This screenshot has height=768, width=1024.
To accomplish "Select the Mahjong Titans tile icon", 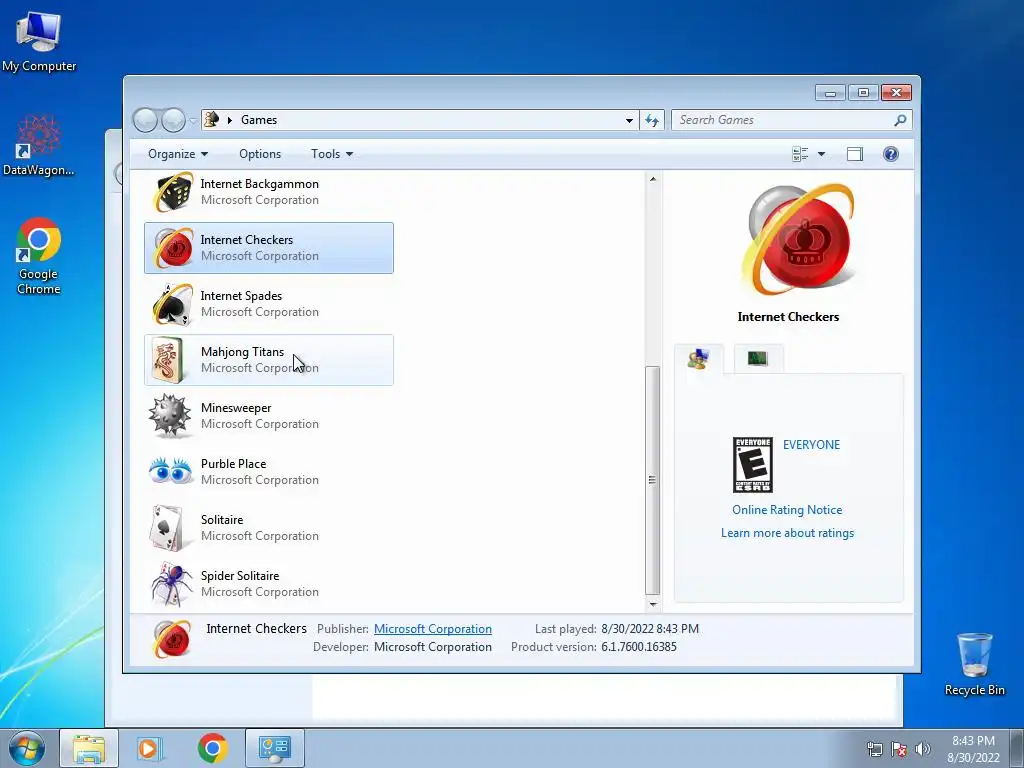I will tap(168, 360).
